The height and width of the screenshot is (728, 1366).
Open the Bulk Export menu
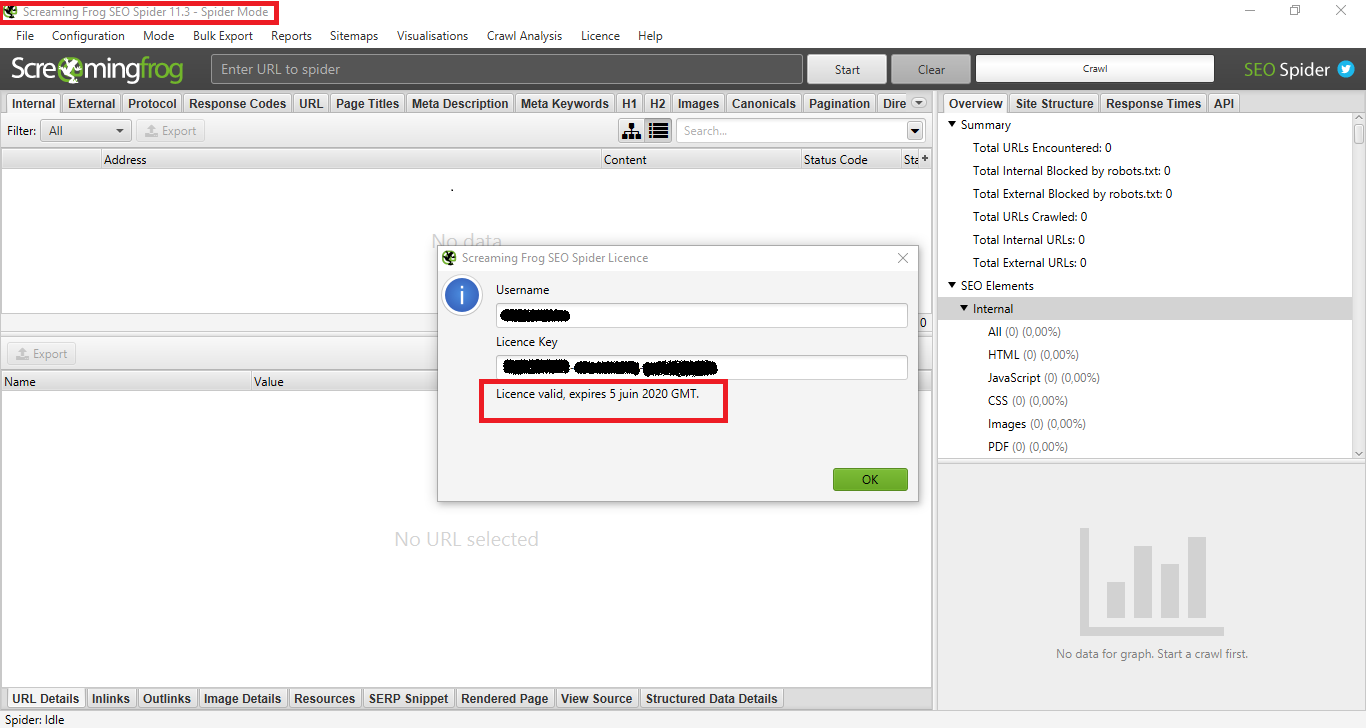click(x=222, y=35)
